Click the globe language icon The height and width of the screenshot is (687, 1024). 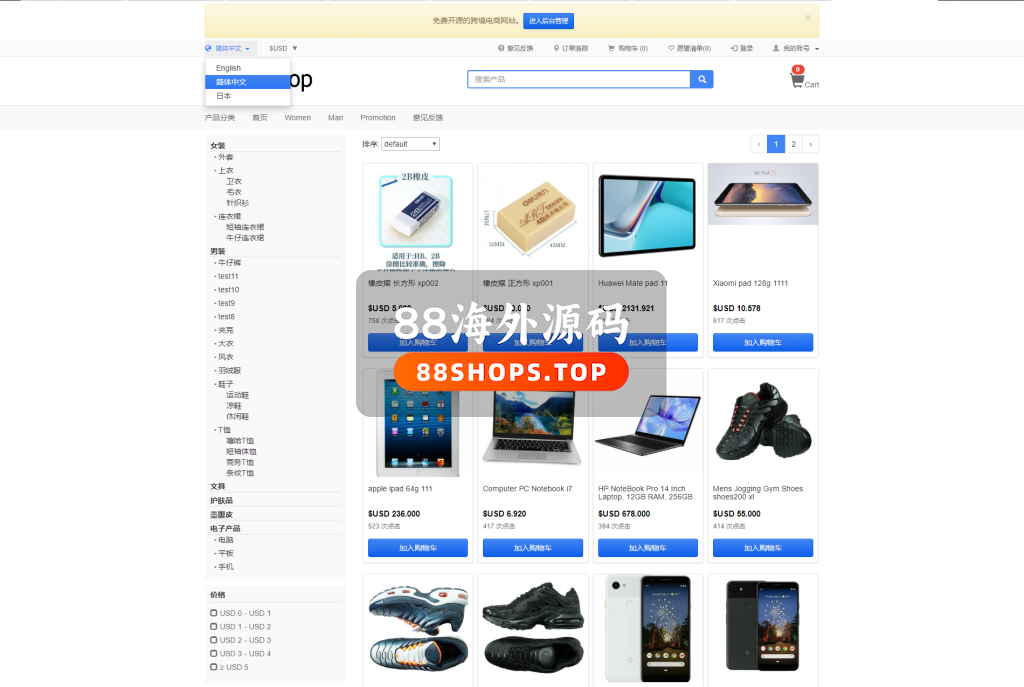tap(208, 48)
